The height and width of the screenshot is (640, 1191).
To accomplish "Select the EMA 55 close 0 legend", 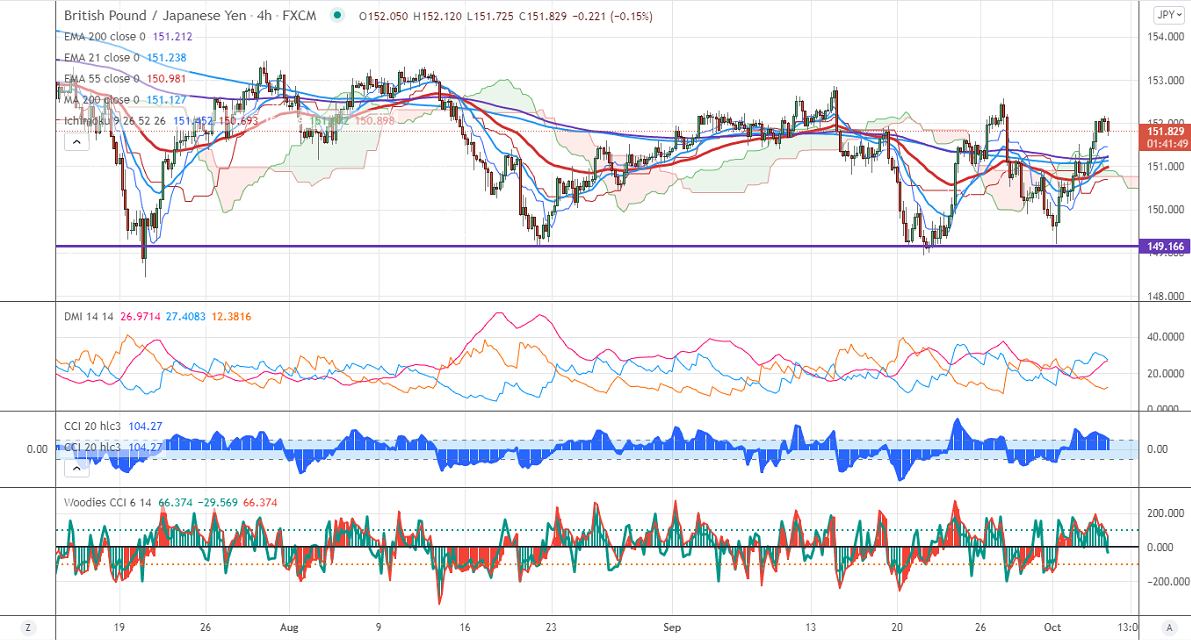I will 102,79.
